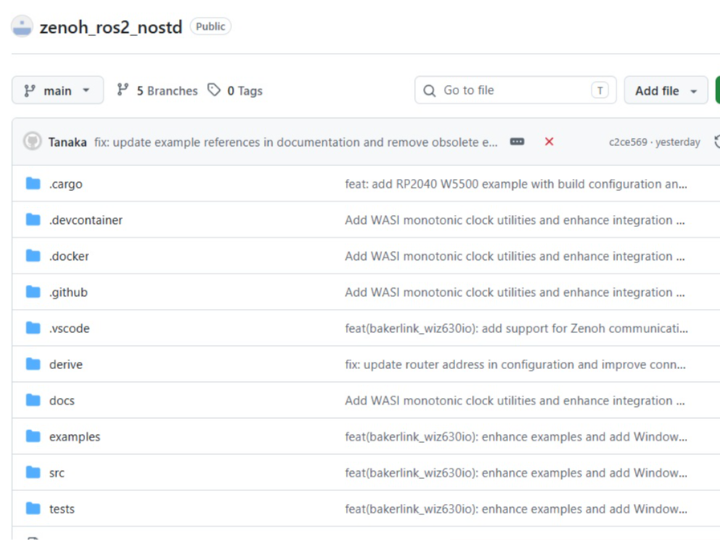Image resolution: width=720 pixels, height=540 pixels.
Task: Click the examples folder icon
Action: coord(33,436)
